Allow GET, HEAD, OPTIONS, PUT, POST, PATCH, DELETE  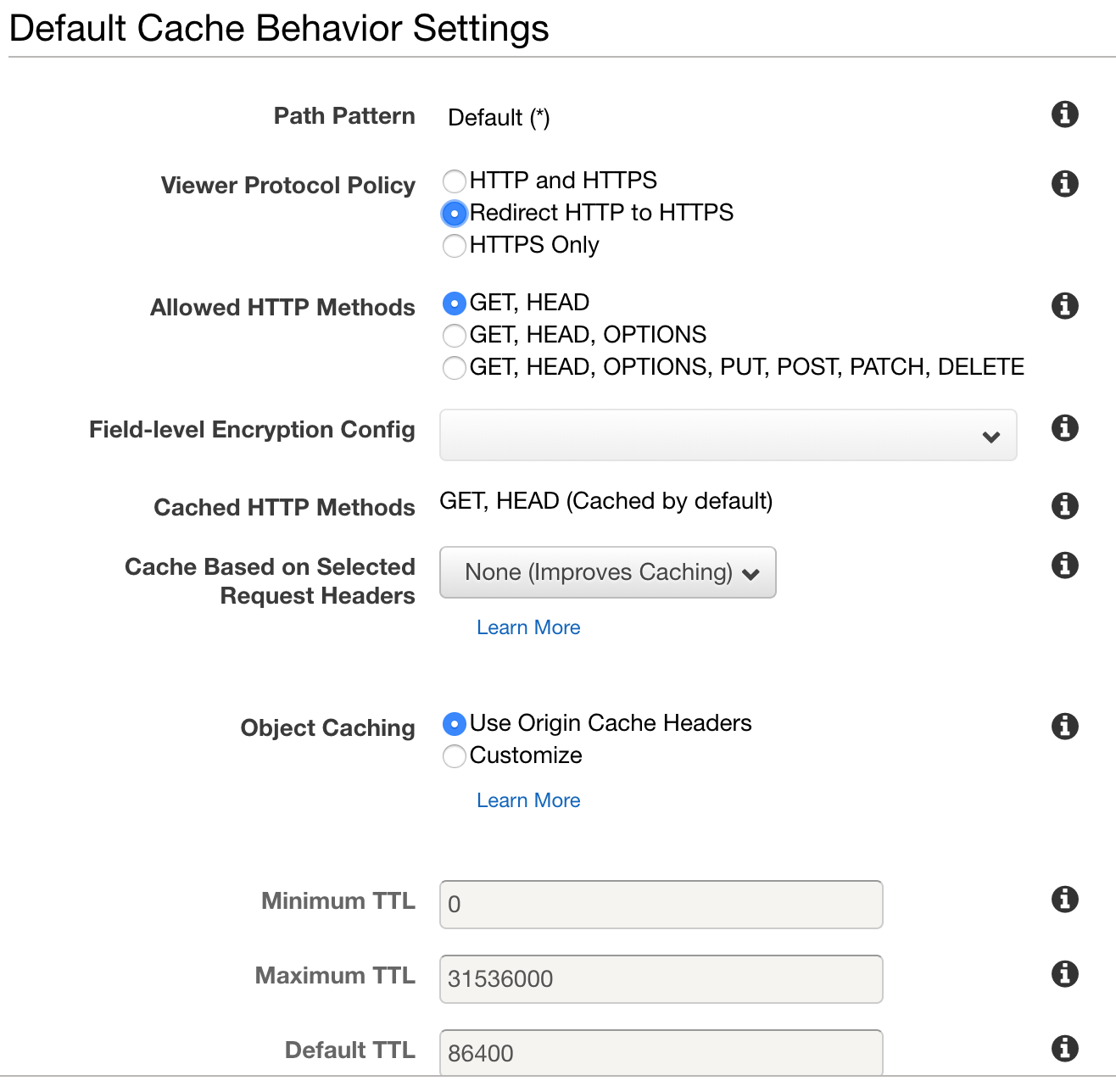coord(455,368)
